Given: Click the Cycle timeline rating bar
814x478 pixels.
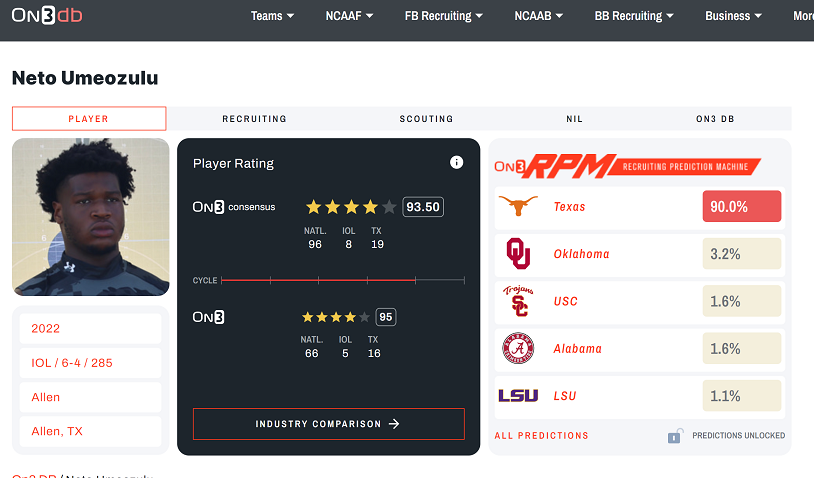Looking at the screenshot, I should pos(342,280).
